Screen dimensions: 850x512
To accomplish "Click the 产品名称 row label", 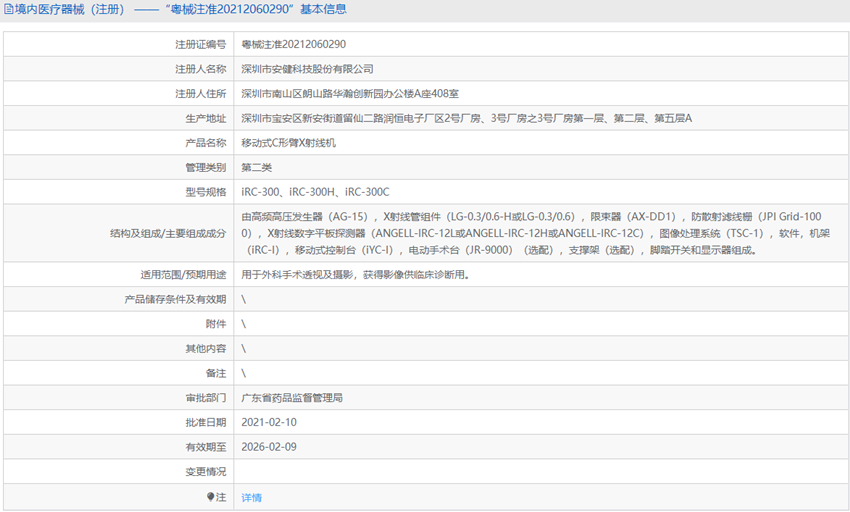I will click(205, 143).
